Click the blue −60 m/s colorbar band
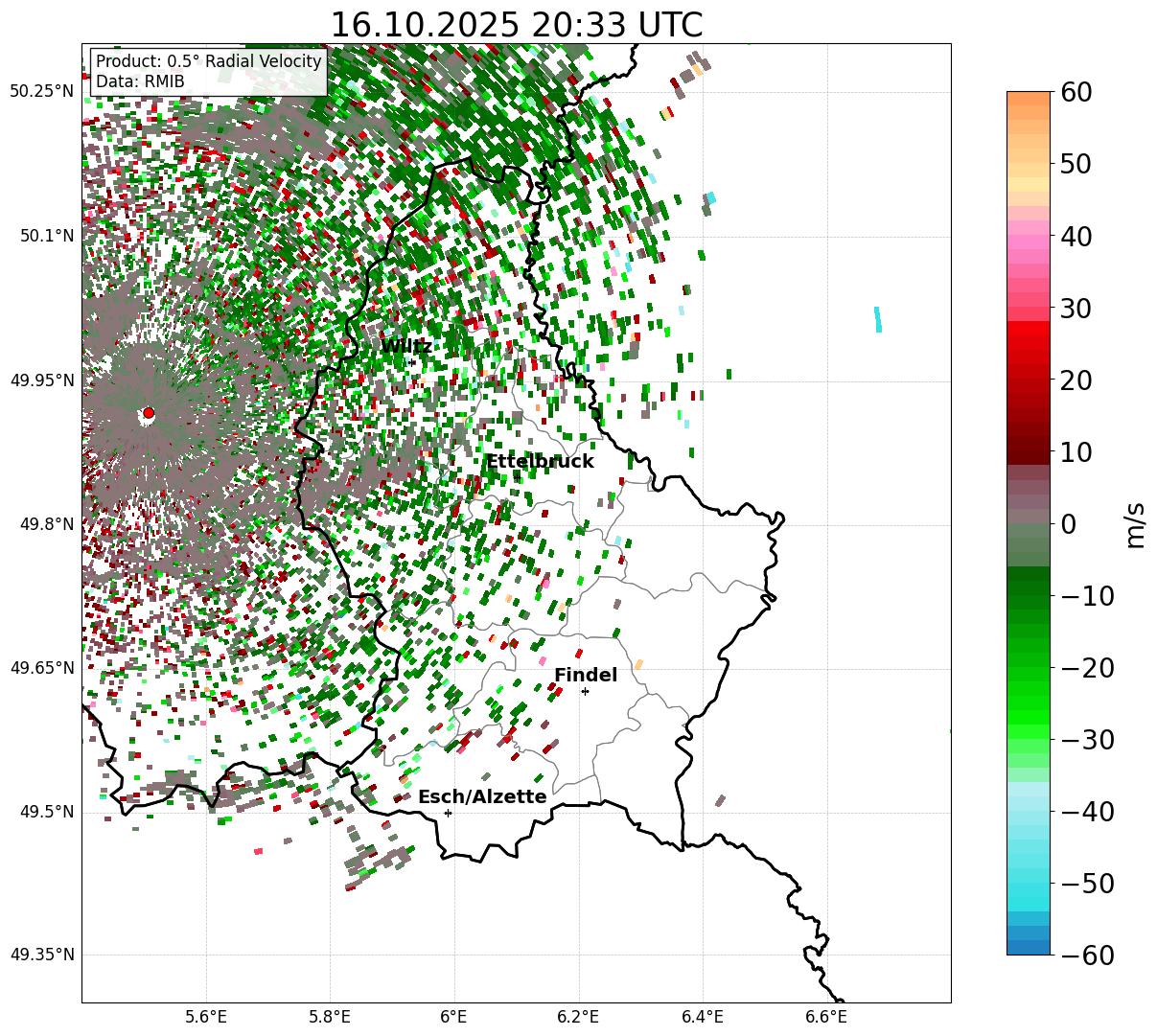Viewport: 1157px width, 1036px height. click(x=1029, y=948)
